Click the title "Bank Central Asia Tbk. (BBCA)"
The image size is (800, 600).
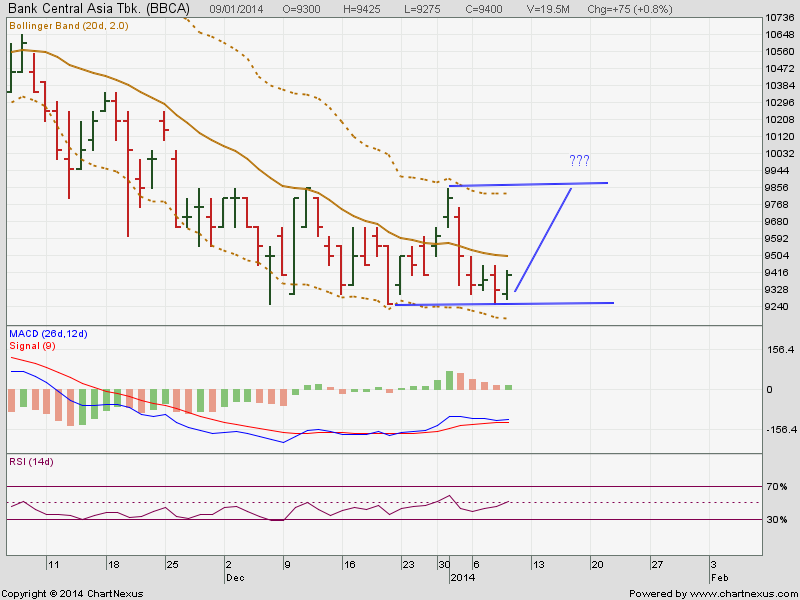click(99, 8)
